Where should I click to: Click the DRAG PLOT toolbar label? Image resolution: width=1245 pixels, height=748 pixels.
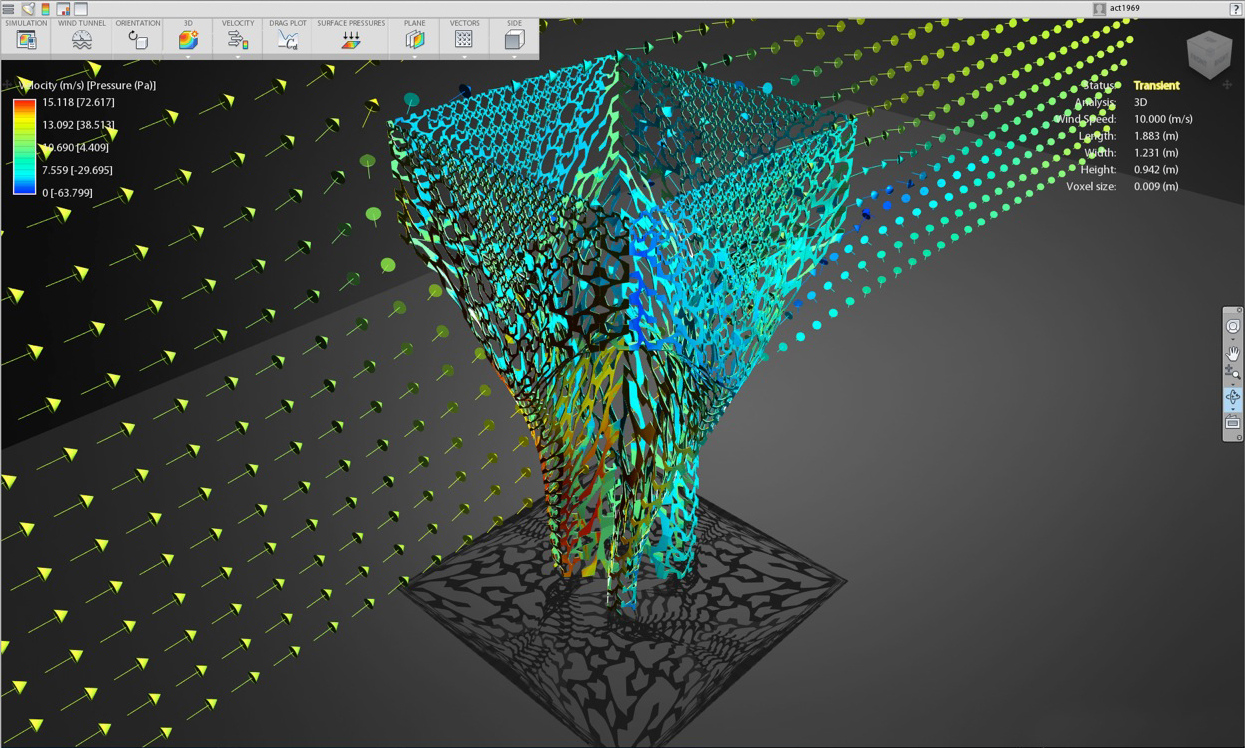point(288,23)
